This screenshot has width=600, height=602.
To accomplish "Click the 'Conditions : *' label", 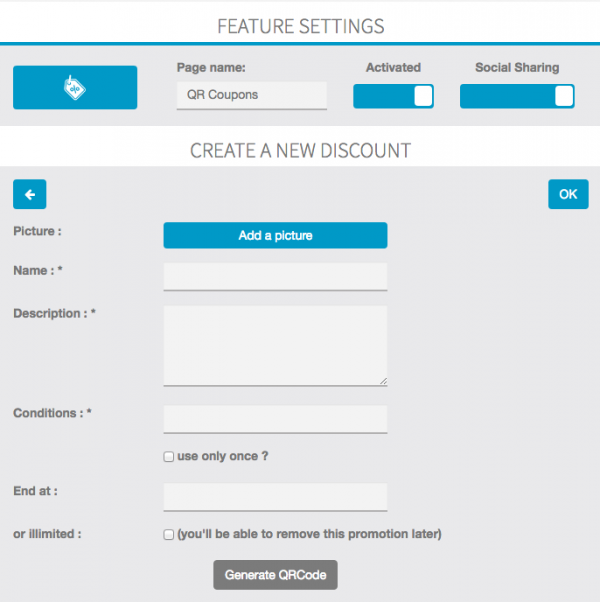I will pos(52,413).
